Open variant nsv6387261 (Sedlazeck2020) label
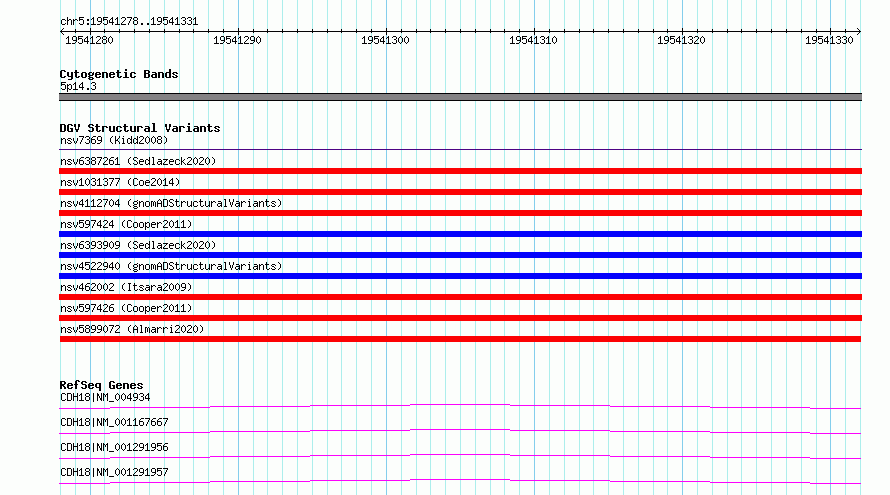 point(138,161)
